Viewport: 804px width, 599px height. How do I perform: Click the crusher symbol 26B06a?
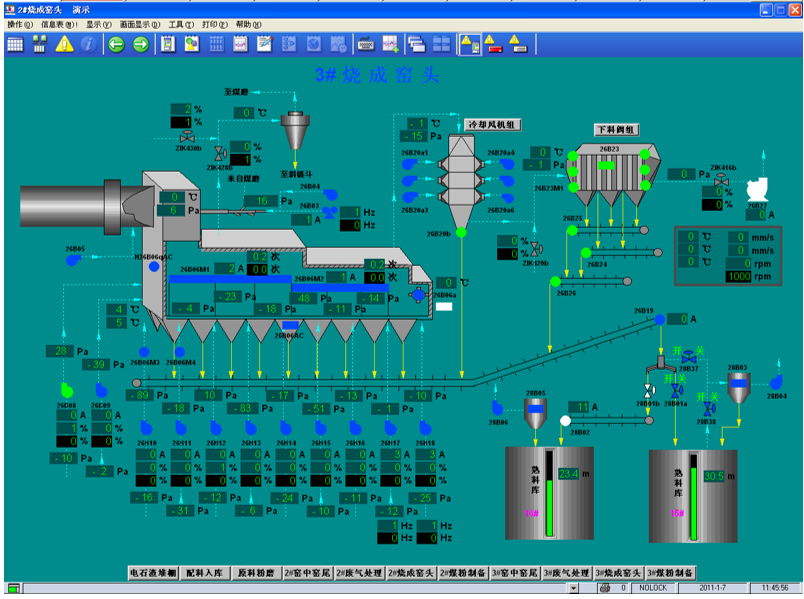[418, 294]
